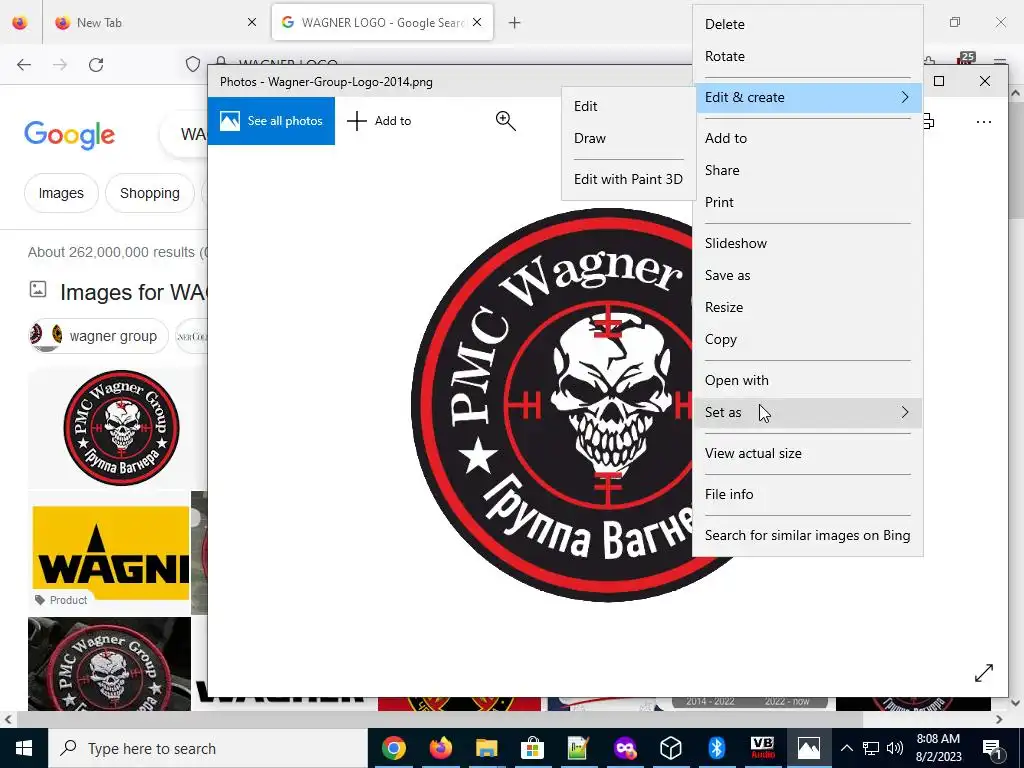Open a new Firefox tab with plus
Image resolution: width=1024 pixels, height=768 pixels.
point(515,23)
